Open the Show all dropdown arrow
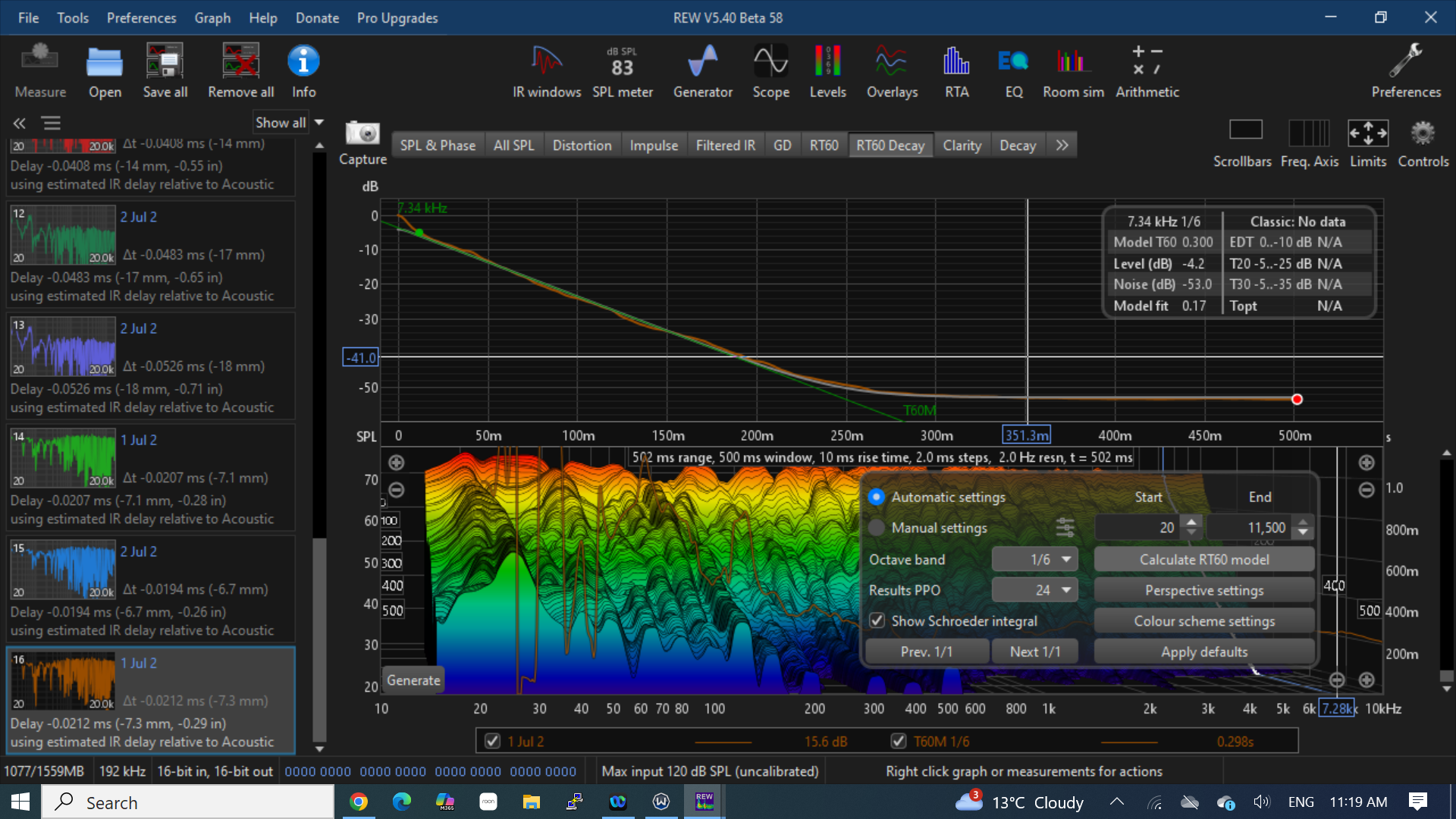 319,122
